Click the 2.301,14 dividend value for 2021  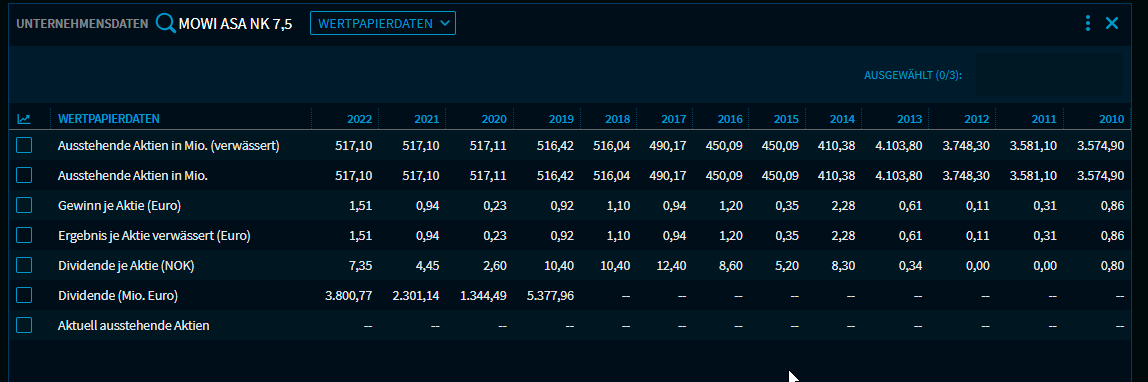416,296
